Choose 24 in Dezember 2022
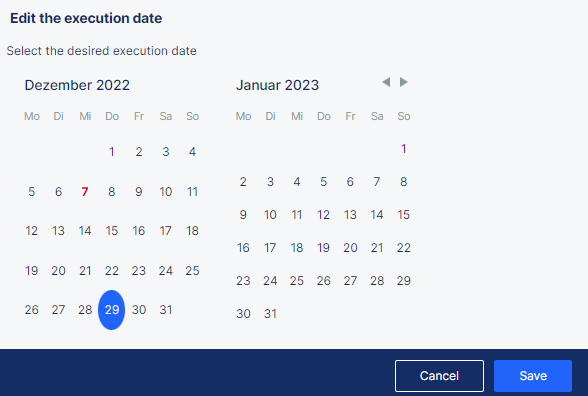 pos(166,271)
